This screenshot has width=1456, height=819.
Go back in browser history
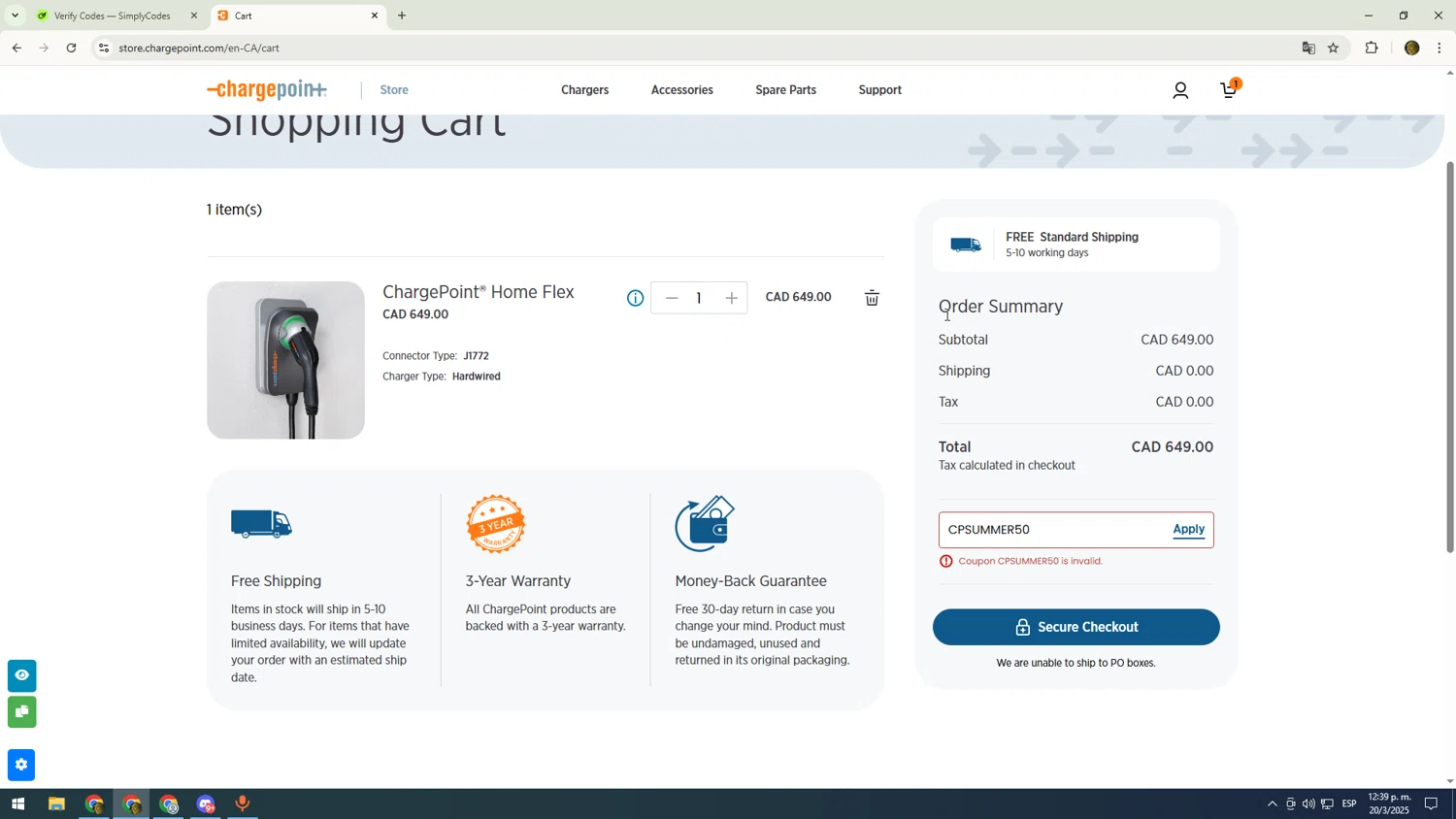17,48
